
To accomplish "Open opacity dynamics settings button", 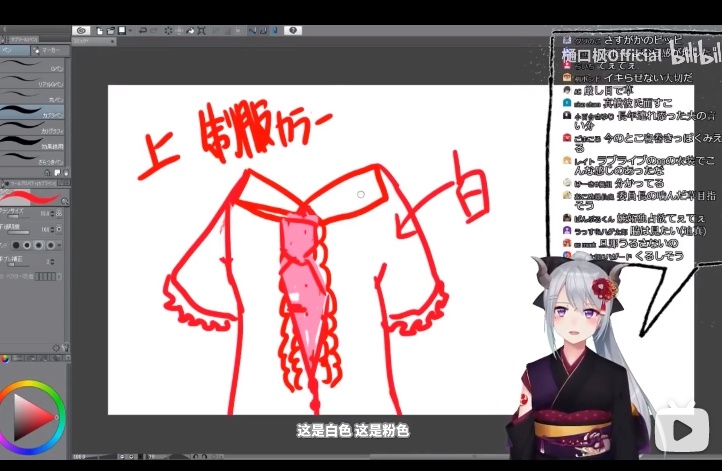I will tap(59, 229).
